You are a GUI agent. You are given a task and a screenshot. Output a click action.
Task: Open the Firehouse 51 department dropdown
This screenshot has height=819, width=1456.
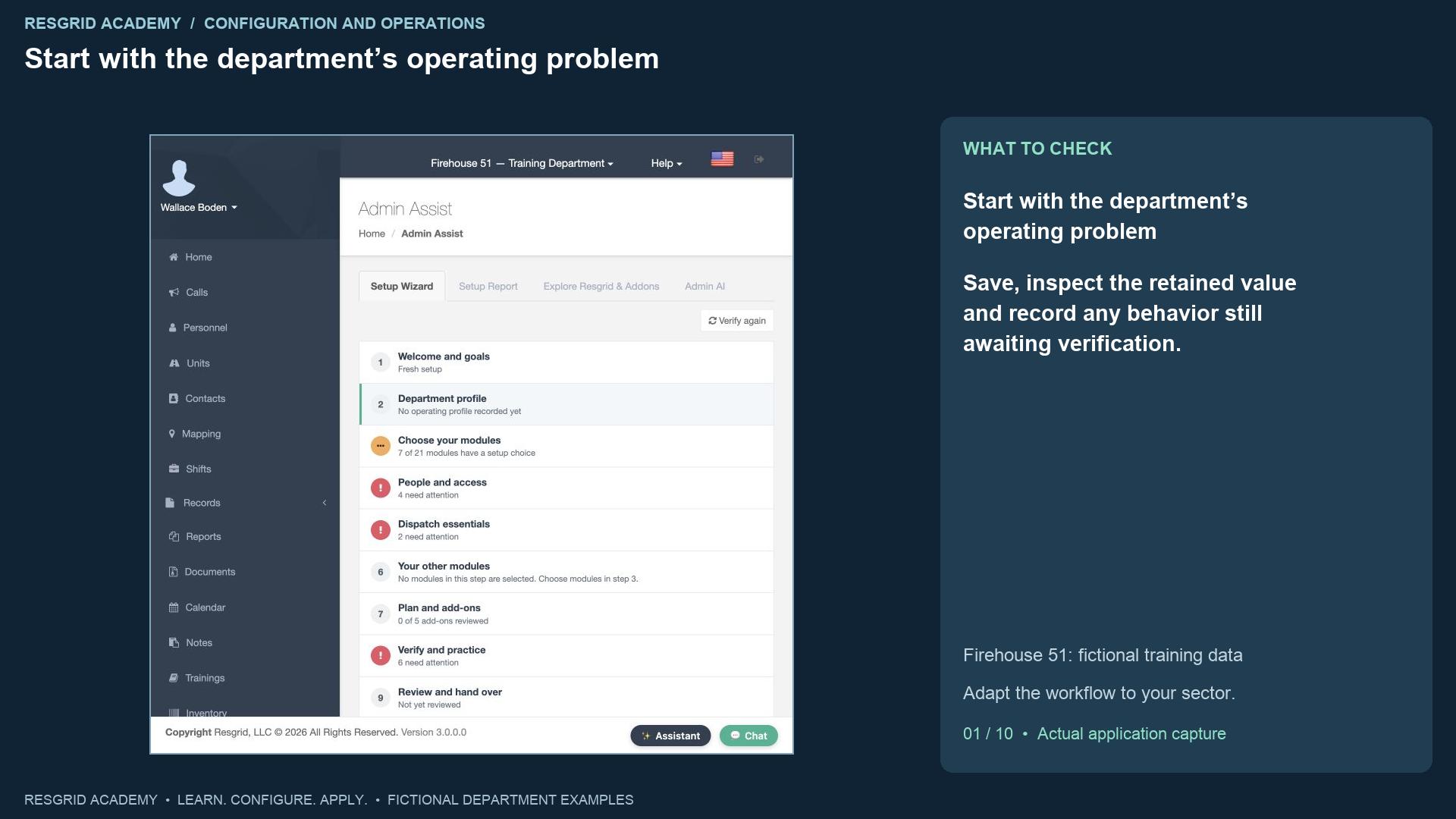point(522,163)
